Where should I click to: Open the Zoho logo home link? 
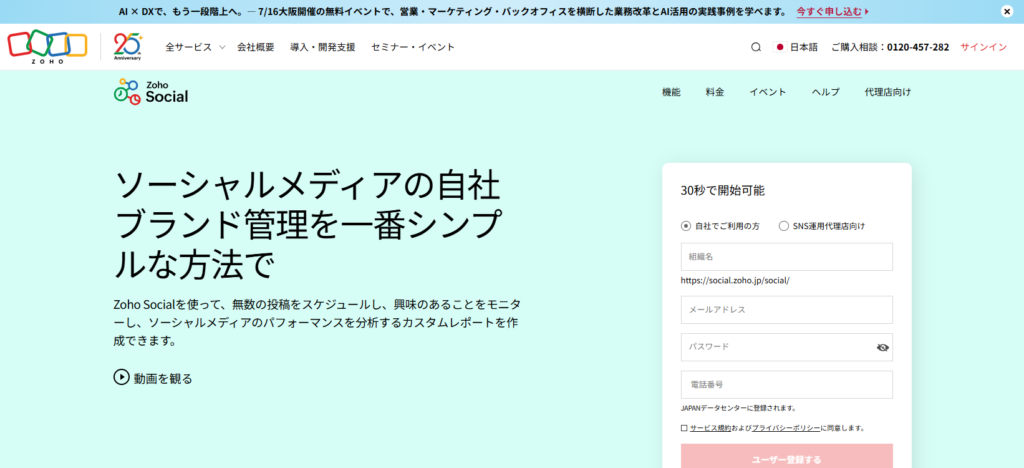47,47
